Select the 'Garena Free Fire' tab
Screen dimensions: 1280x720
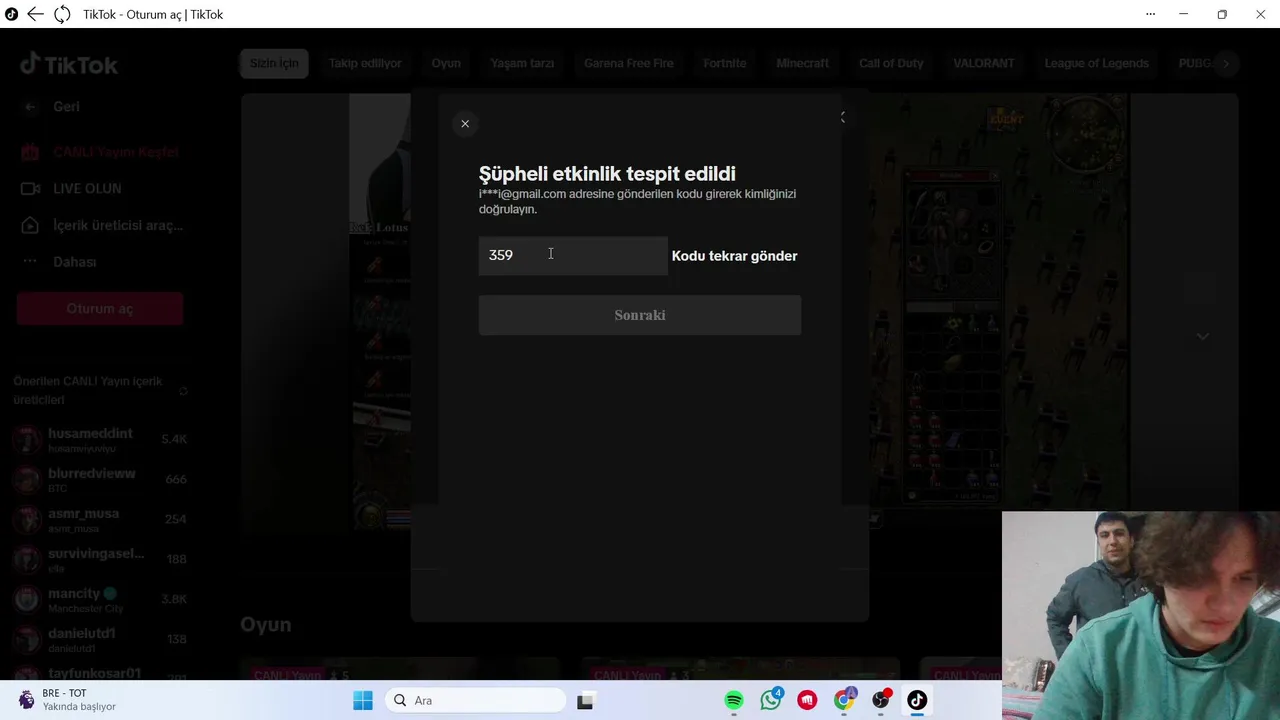click(629, 63)
